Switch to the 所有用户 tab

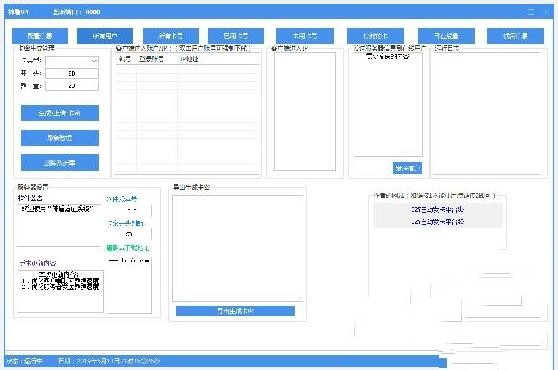(x=105, y=36)
